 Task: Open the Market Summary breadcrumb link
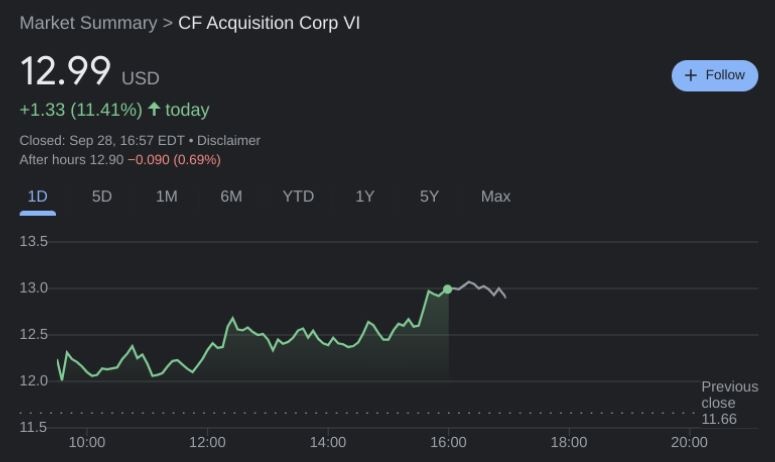pyautogui.click(x=88, y=23)
